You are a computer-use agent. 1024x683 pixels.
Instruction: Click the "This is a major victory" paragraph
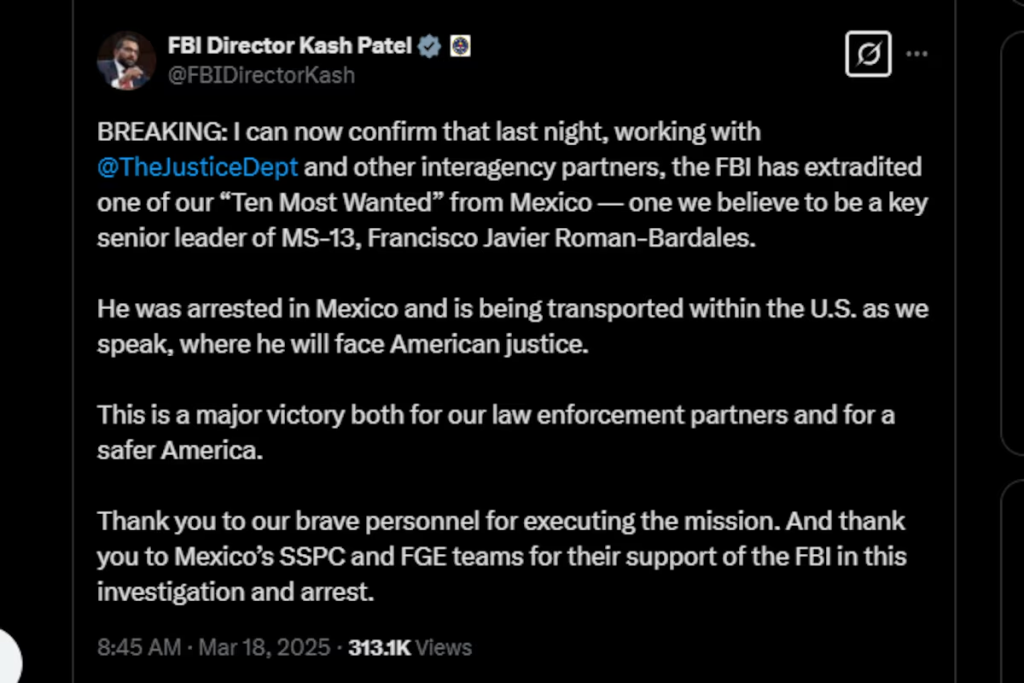click(496, 432)
